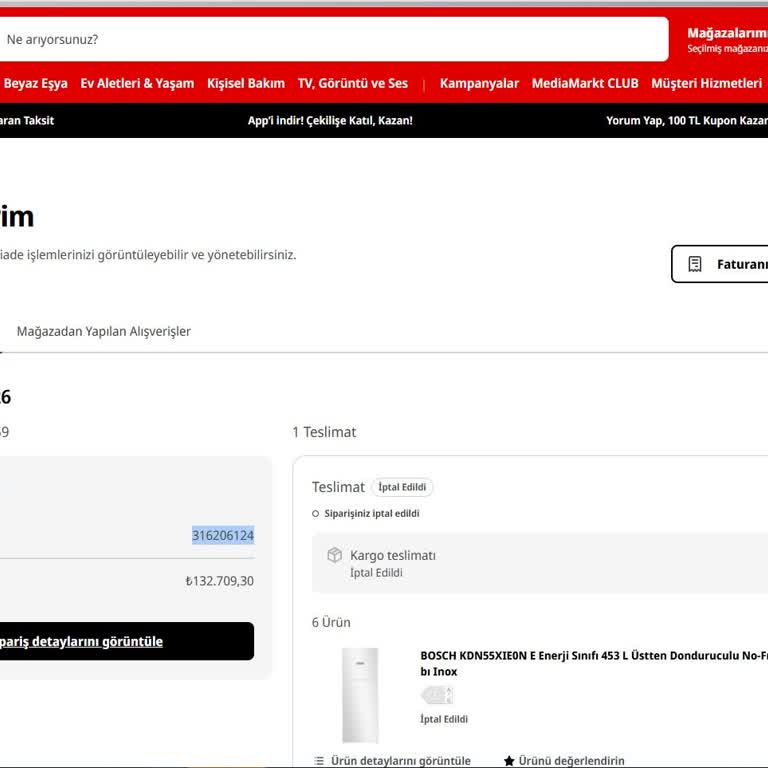Click the invoice receipt icon
768x768 pixels.
(695, 264)
